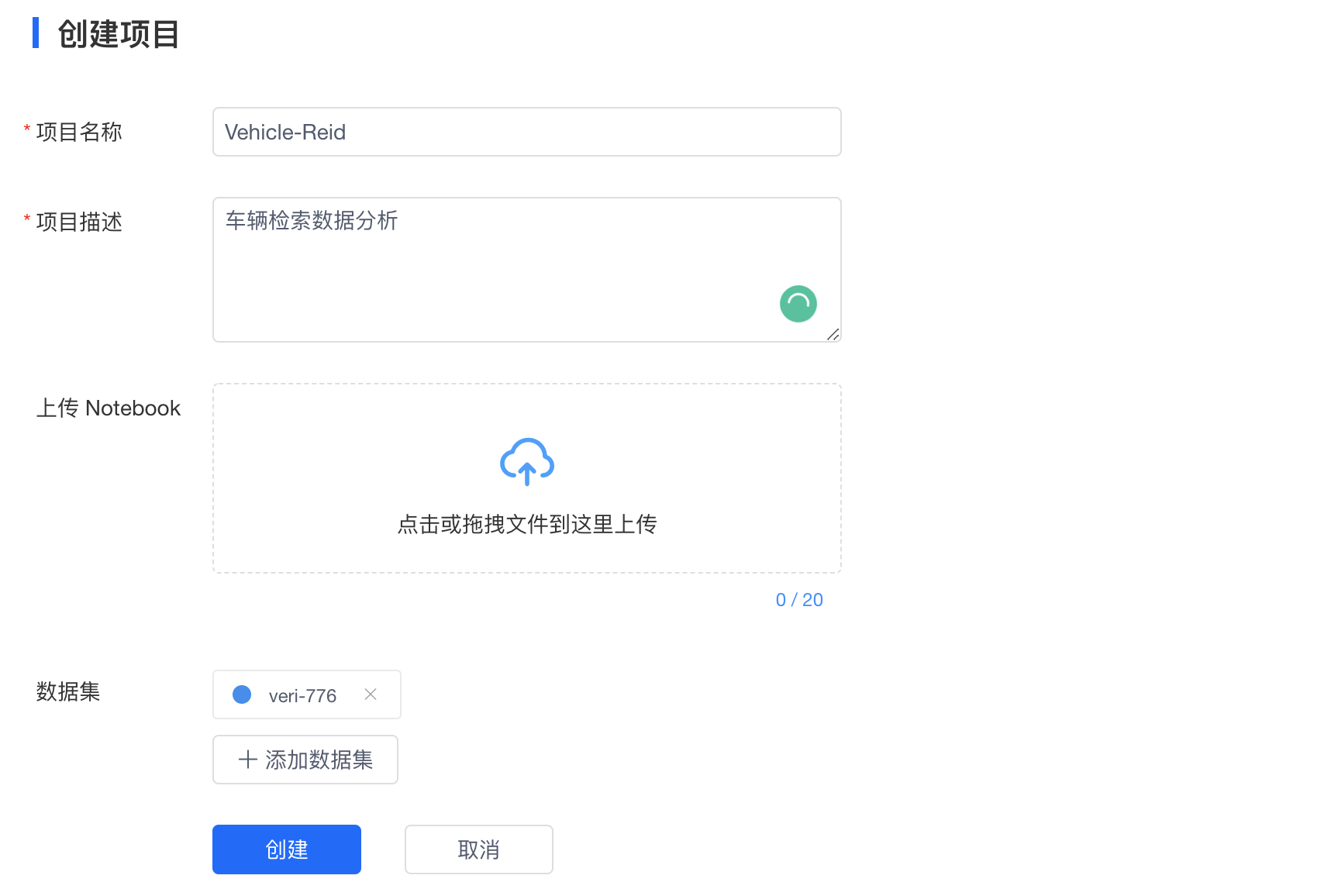Click the cloud upload icon
Screen dimensions: 1338x896
(x=527, y=462)
